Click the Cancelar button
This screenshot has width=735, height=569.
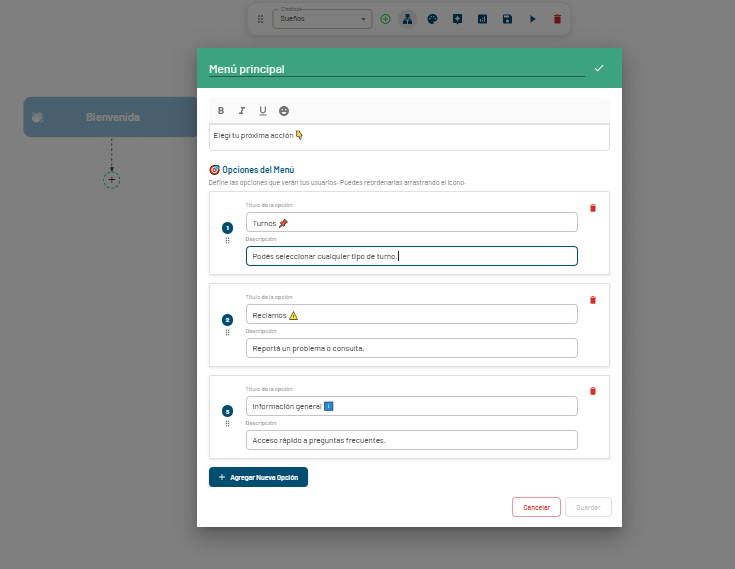pyautogui.click(x=536, y=507)
